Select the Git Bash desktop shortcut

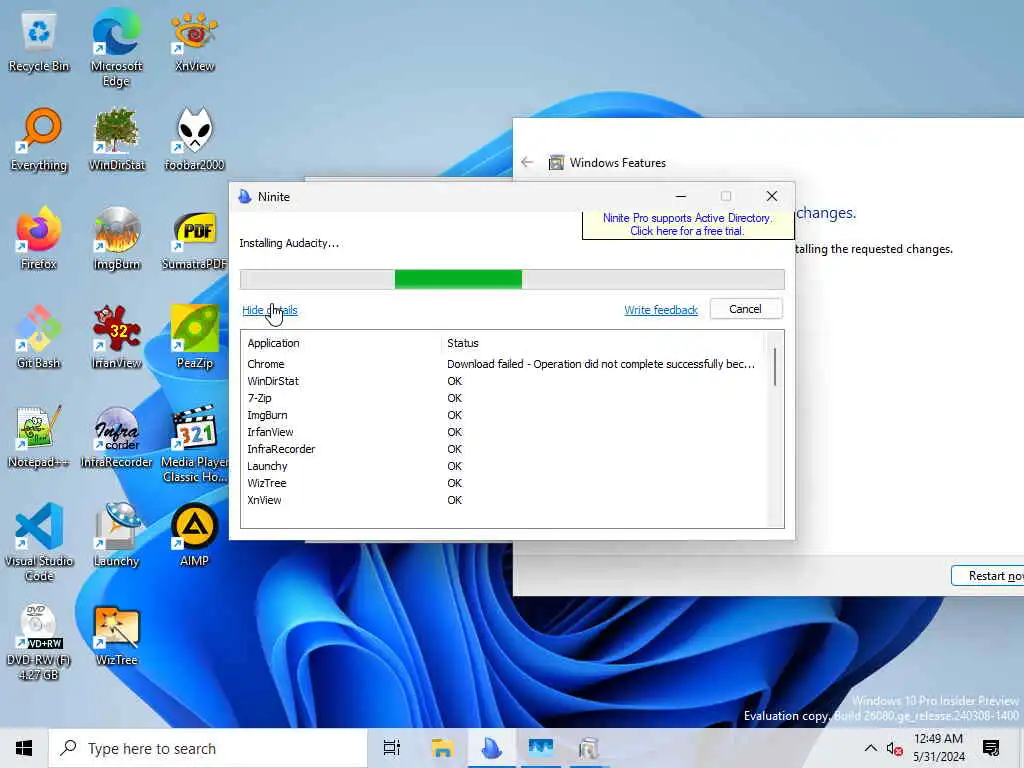[39, 338]
